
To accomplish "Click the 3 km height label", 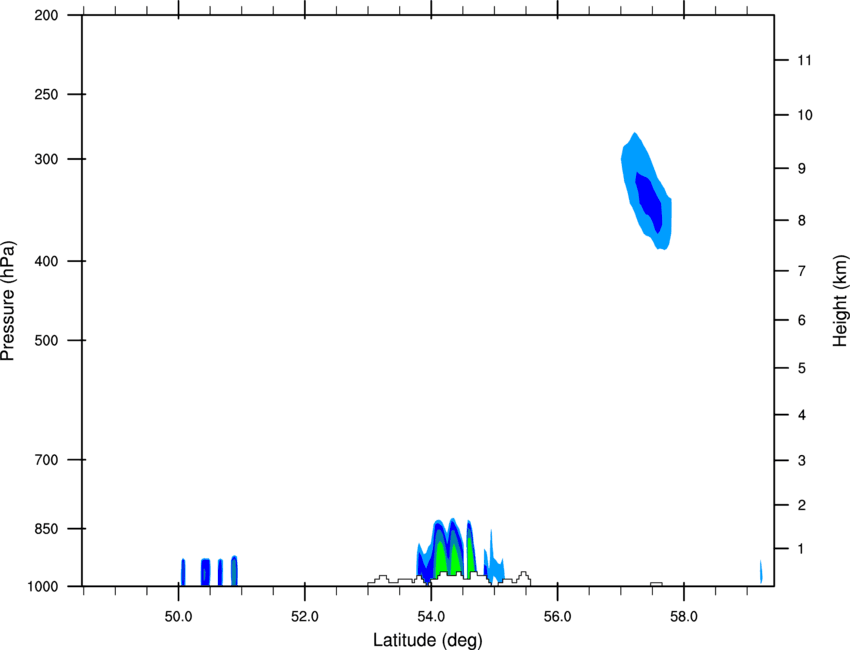I will click(x=802, y=461).
